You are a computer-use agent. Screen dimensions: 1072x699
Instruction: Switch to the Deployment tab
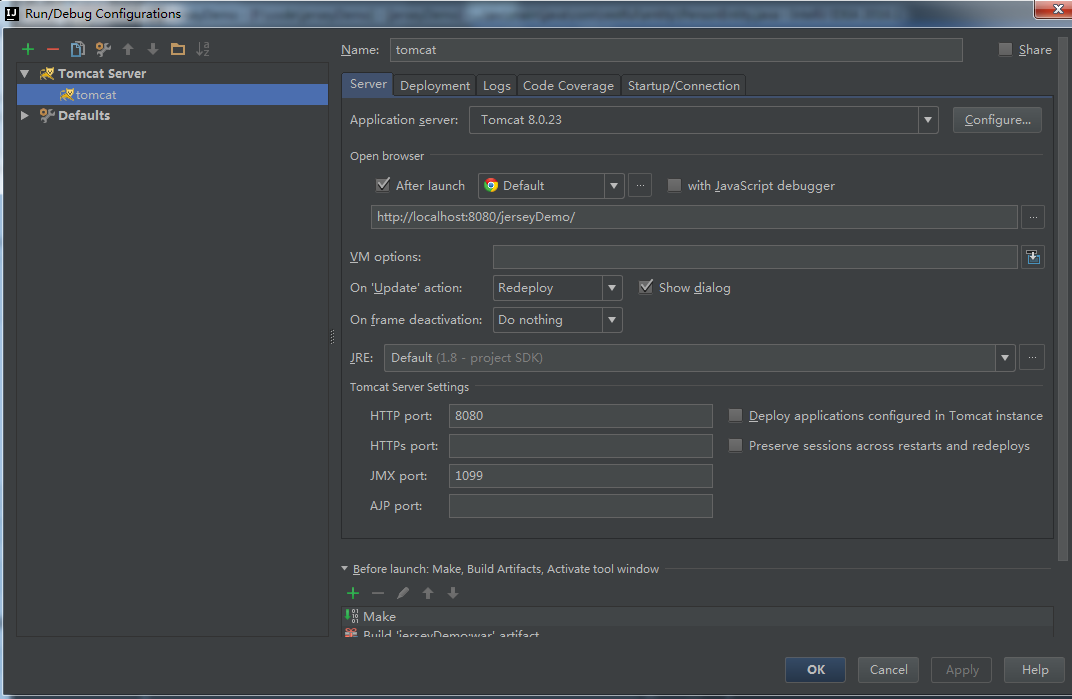[x=435, y=85]
